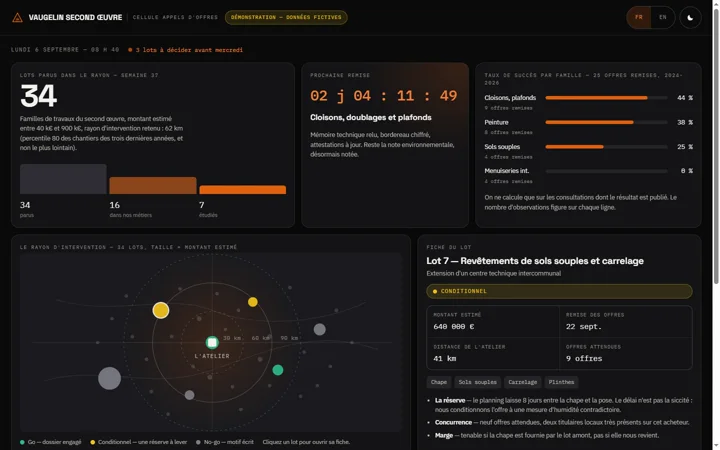Click the Go — dossier engagé legend
Screen dimensions: 720x450
click(x=51, y=442)
